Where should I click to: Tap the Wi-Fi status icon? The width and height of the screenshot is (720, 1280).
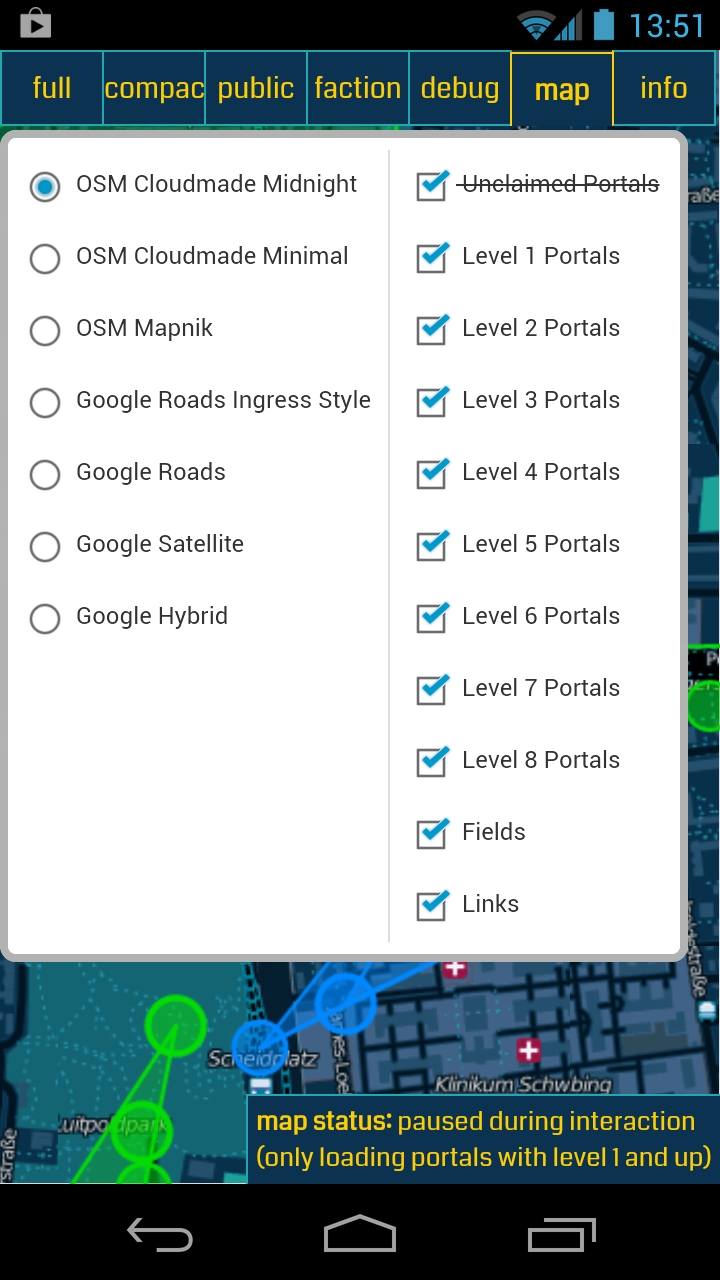coord(536,25)
